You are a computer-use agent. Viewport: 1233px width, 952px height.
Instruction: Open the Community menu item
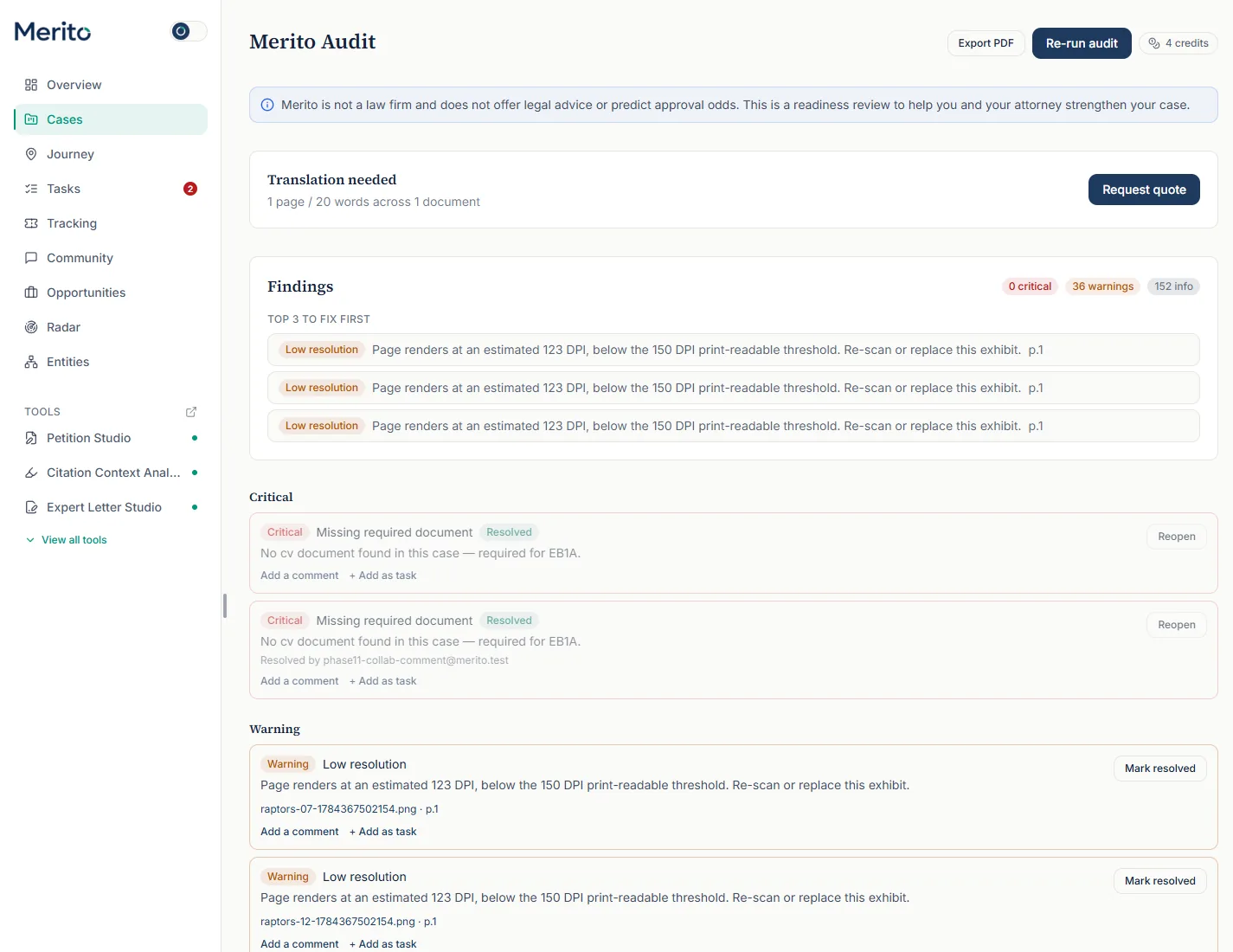pyautogui.click(x=111, y=258)
